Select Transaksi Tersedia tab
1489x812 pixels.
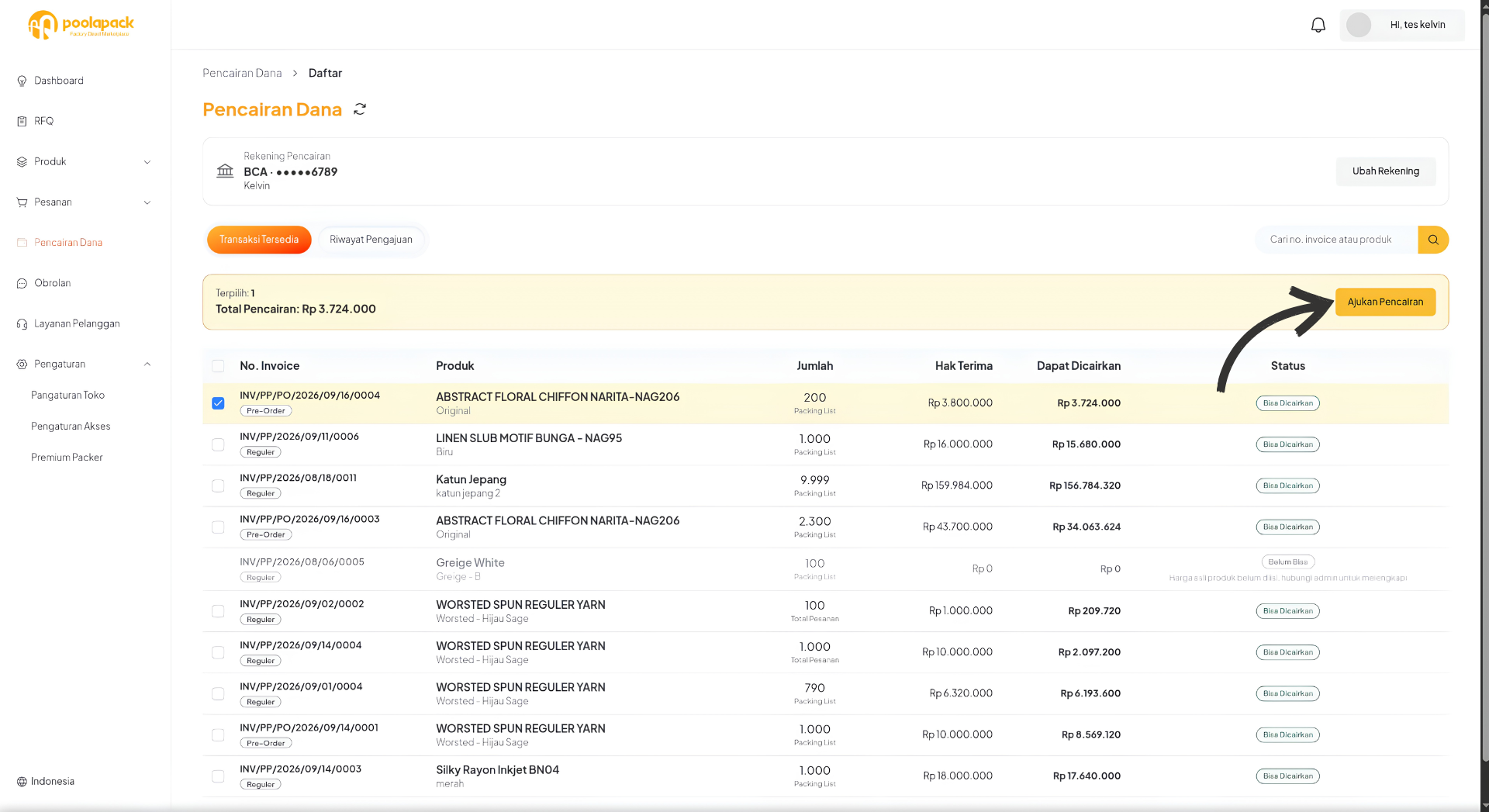[x=259, y=240]
